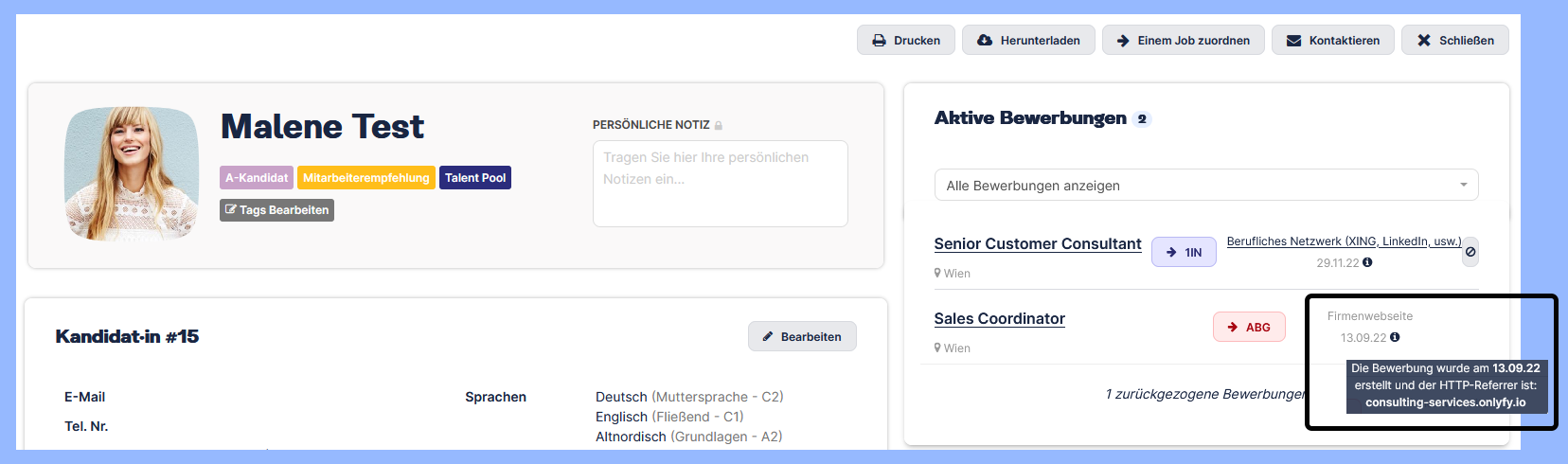The width and height of the screenshot is (1568, 464).
Task: Click the ABG status button
Action: (1249, 327)
